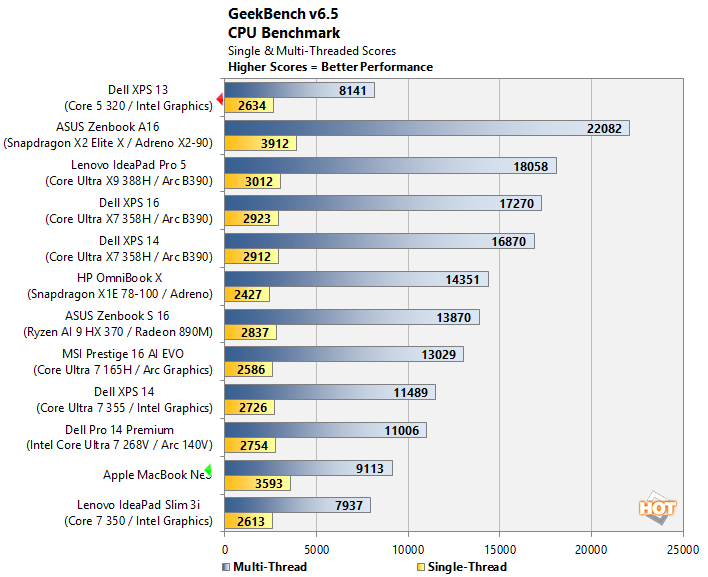Select "(Intel Core Ultra 7 268V / Arc 140V)"
The image size is (708, 577).
tap(119, 445)
